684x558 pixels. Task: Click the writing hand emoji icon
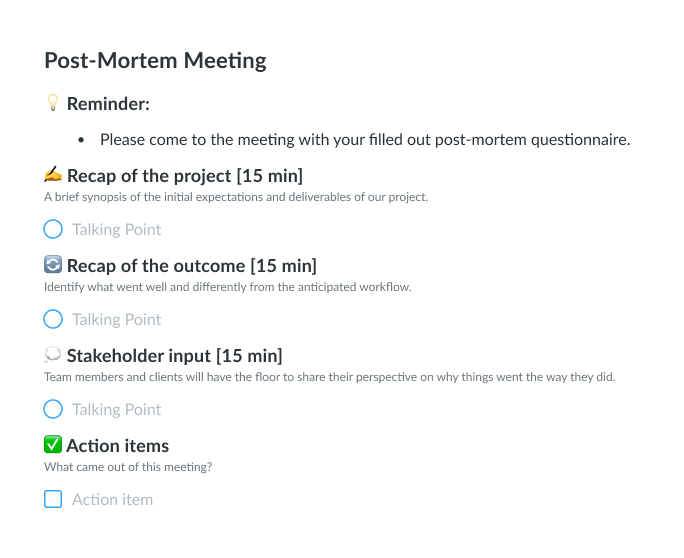click(x=53, y=175)
